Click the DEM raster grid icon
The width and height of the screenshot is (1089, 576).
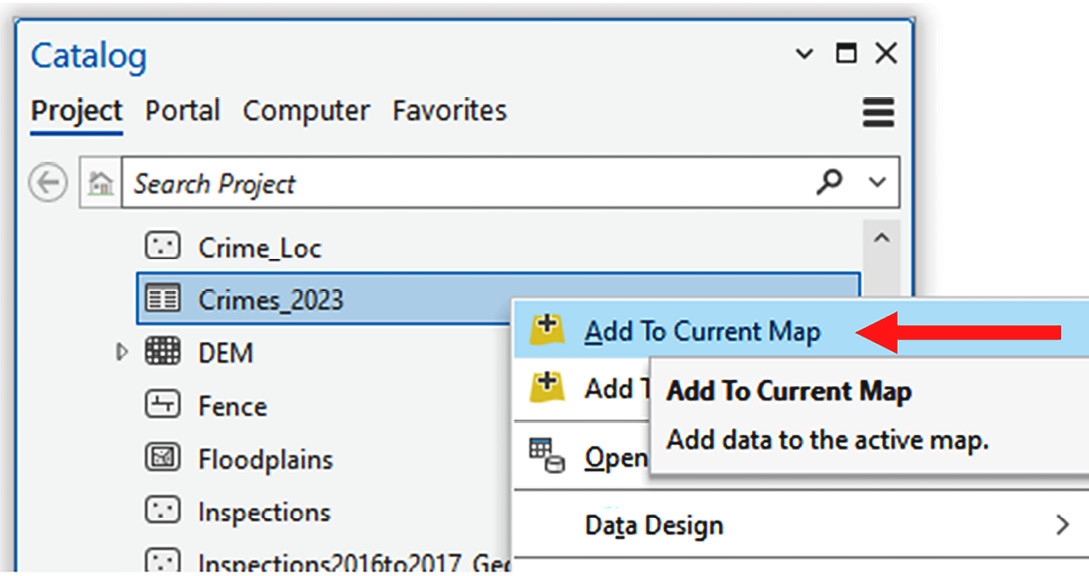pos(163,352)
